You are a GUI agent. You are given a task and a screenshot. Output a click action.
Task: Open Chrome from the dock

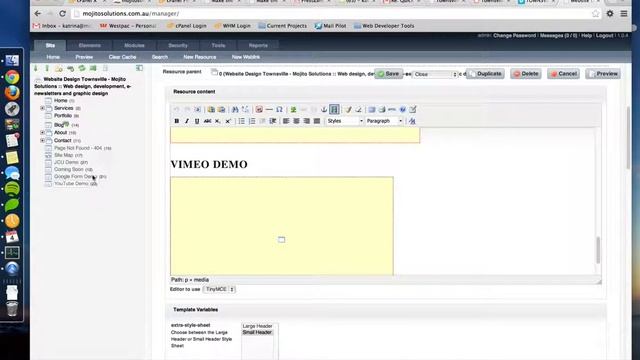12,77
